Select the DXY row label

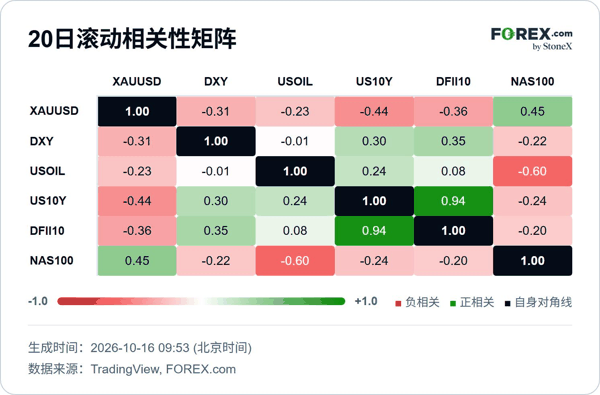coord(41,141)
